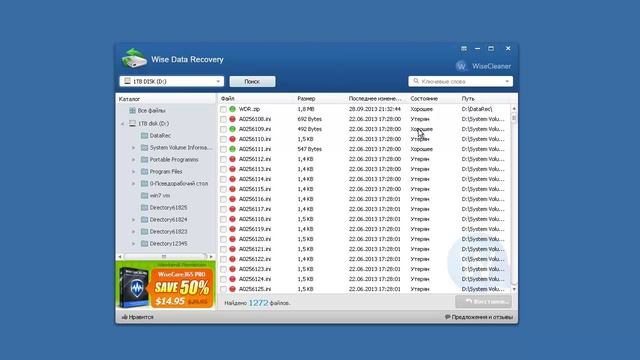Screen dimensions: 640x360
Task: Click the Program Files folder icon
Action: (x=144, y=171)
